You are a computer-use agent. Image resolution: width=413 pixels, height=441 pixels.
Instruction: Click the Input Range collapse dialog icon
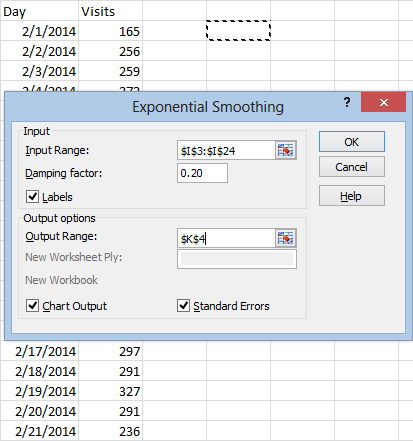pos(286,150)
